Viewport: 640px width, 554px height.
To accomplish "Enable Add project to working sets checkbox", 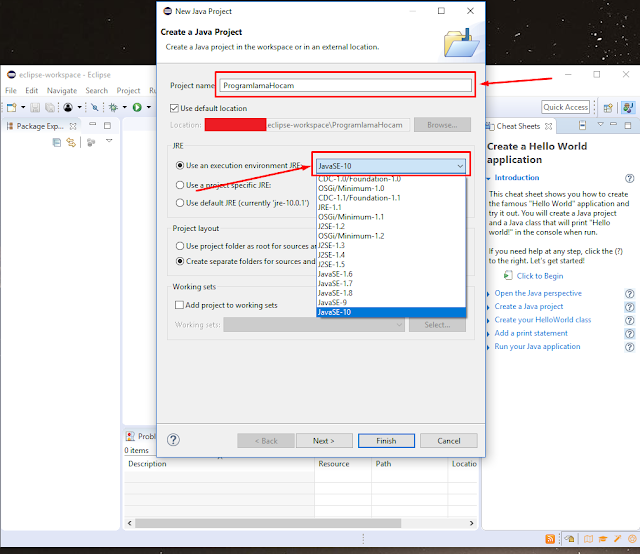I will 179,305.
